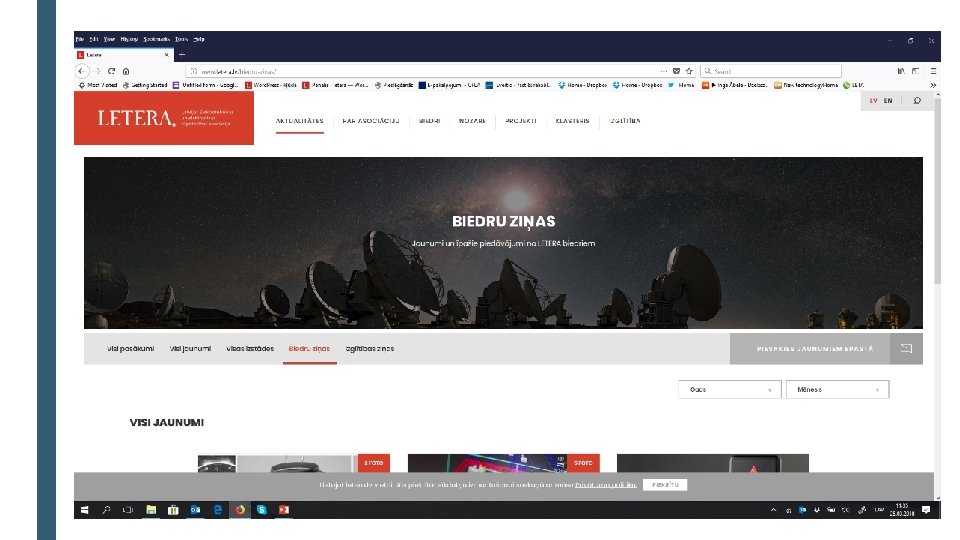Accept cookies with the Piekrītu button
960x540 pixels.
[x=665, y=485]
